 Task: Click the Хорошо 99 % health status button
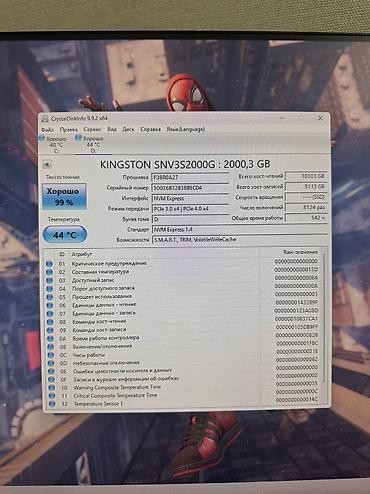tap(64, 196)
